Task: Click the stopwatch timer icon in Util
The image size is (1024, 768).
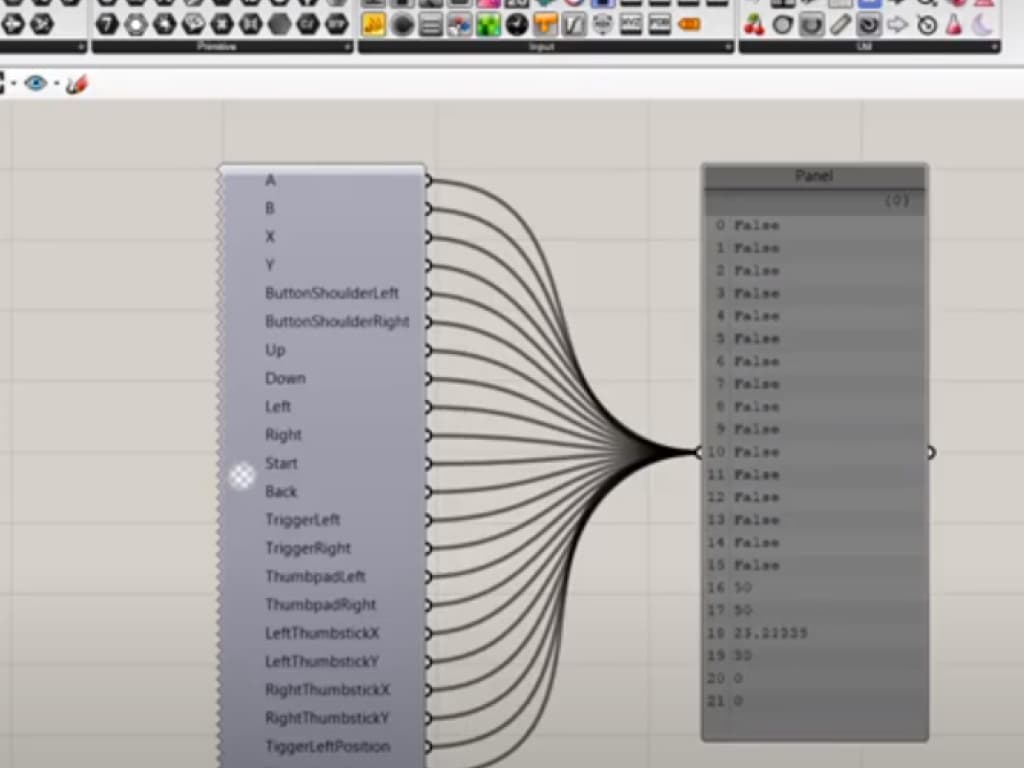Action: tap(927, 25)
